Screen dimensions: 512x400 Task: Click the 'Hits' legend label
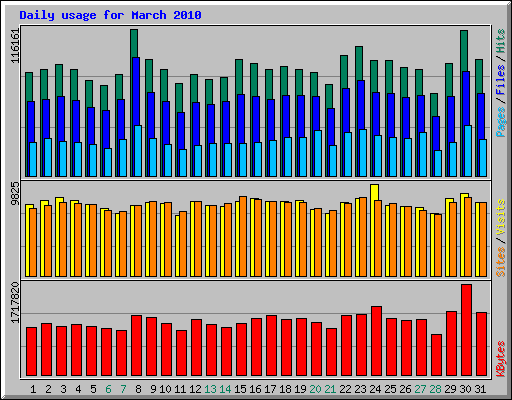(x=501, y=41)
